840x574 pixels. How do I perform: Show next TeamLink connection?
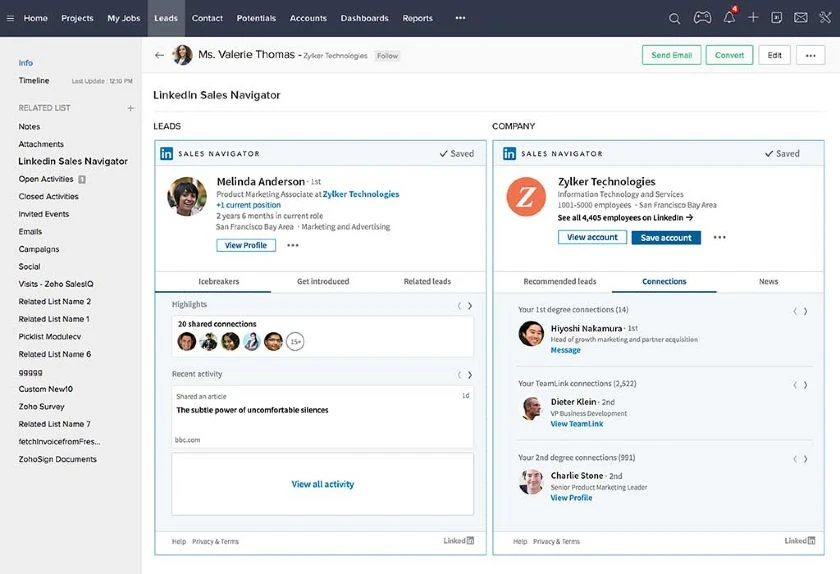(806, 385)
